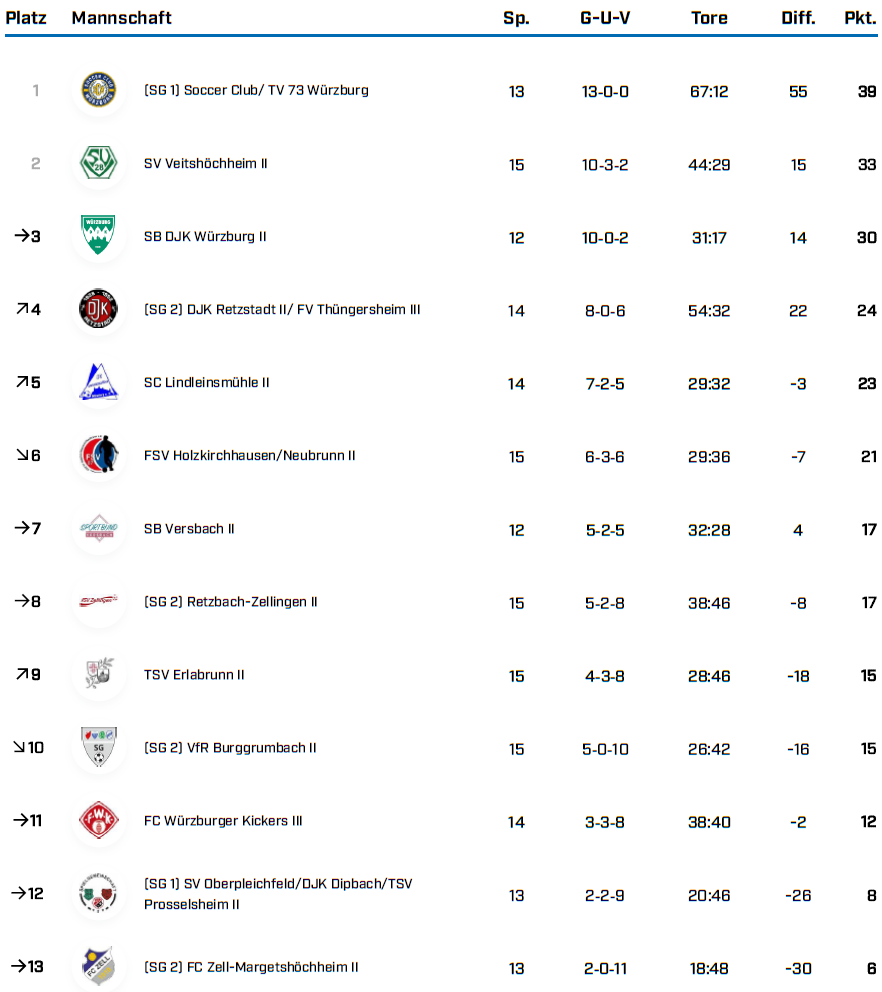
Task: Click the FC Zell-Margetshöchheim II crest
Action: 99,967
